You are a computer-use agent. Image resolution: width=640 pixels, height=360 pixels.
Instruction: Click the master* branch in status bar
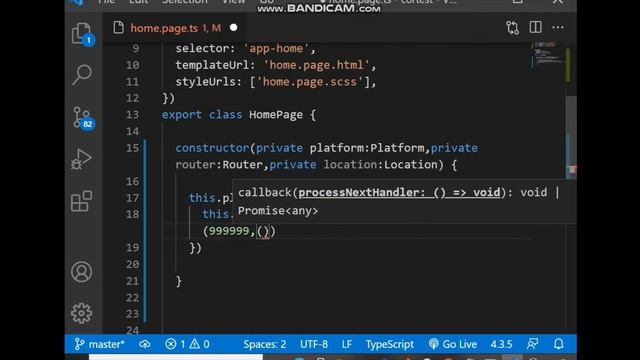click(x=100, y=344)
